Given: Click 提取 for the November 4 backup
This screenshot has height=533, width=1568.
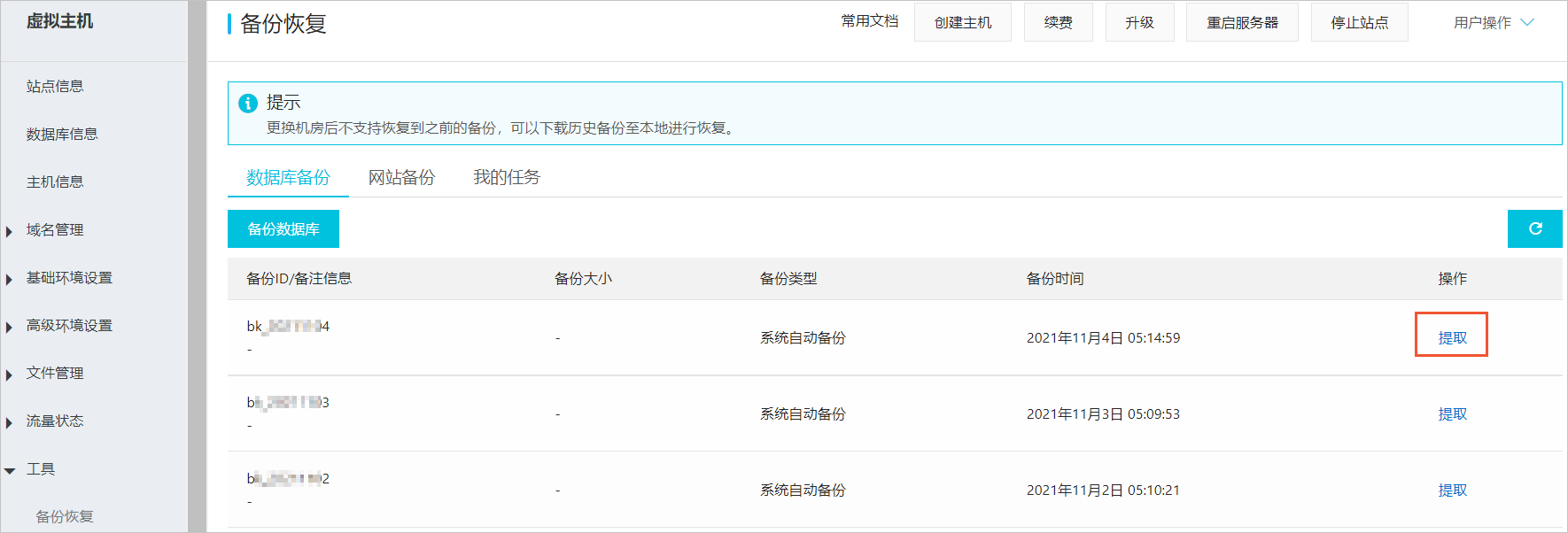Looking at the screenshot, I should [1452, 337].
